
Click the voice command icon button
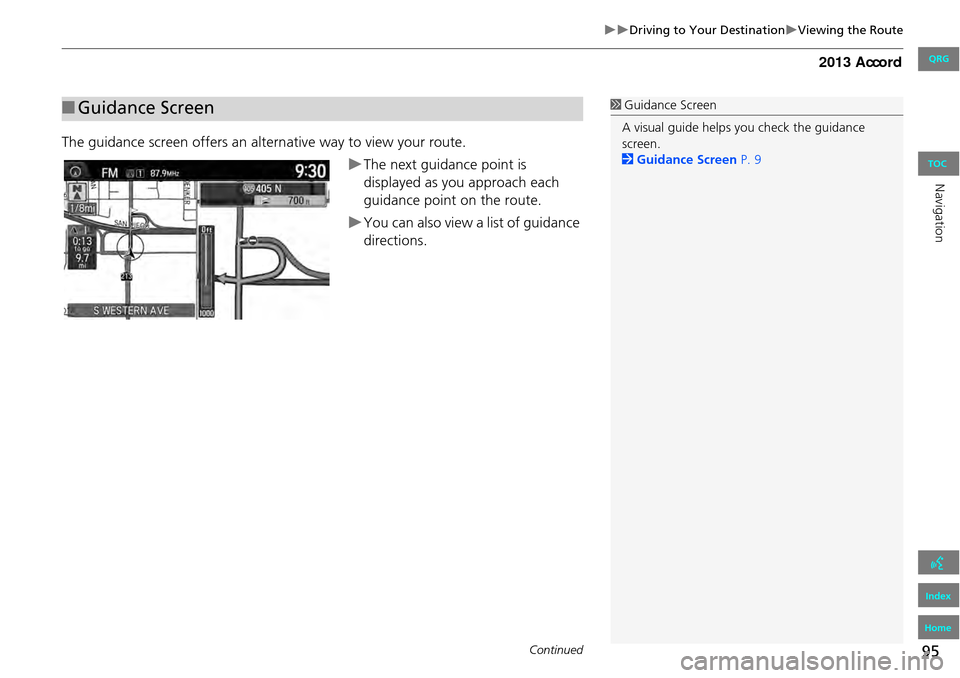[x=938, y=562]
